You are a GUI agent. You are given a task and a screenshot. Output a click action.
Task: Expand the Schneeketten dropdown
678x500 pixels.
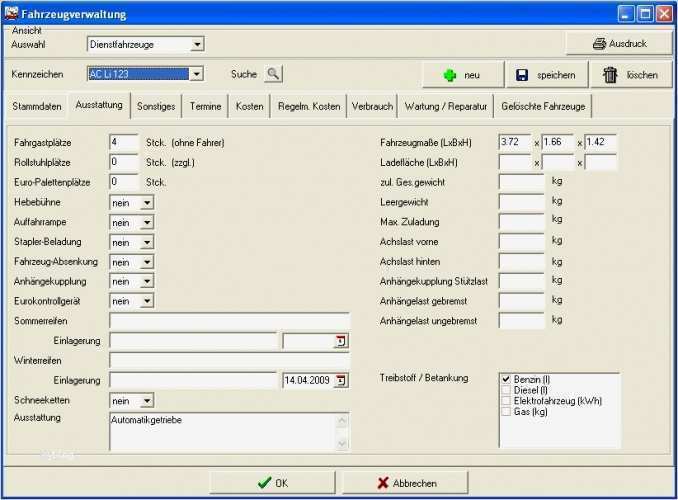147,401
